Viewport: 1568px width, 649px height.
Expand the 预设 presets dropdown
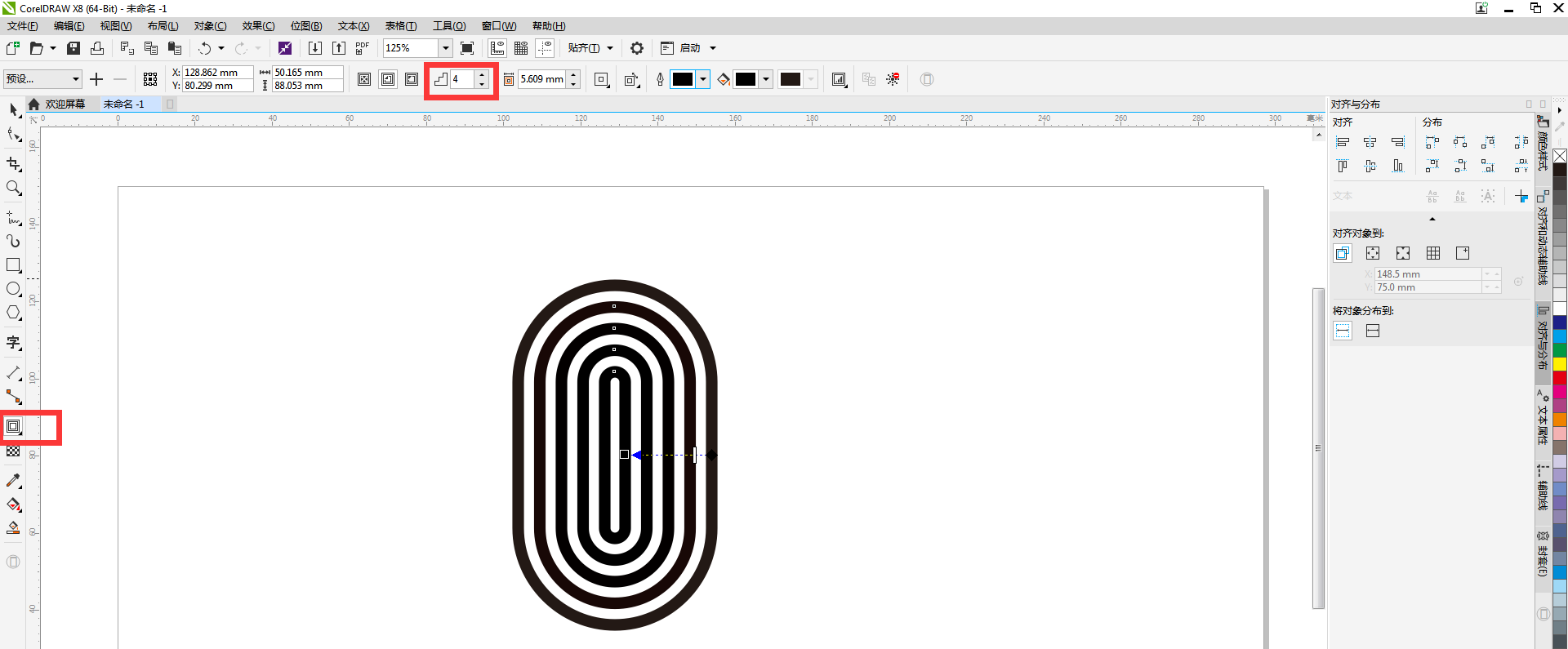pyautogui.click(x=76, y=79)
